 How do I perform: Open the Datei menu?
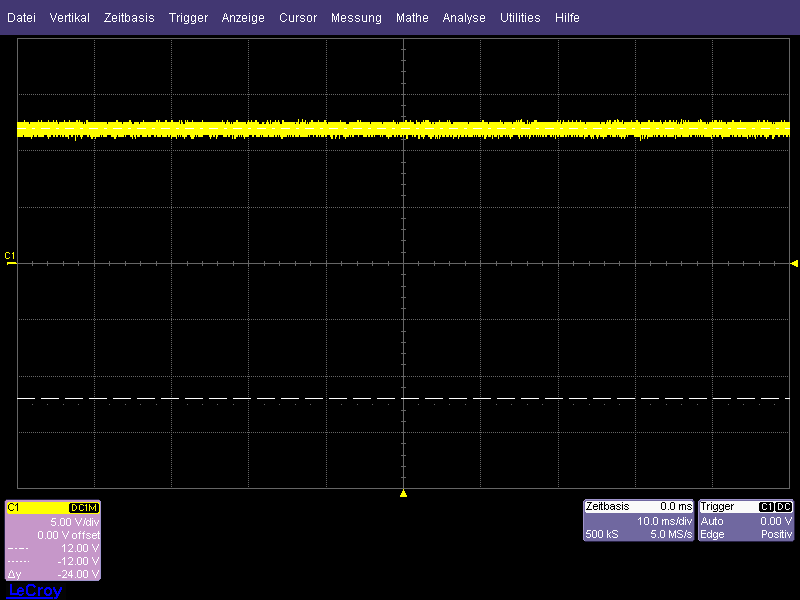(x=21, y=18)
